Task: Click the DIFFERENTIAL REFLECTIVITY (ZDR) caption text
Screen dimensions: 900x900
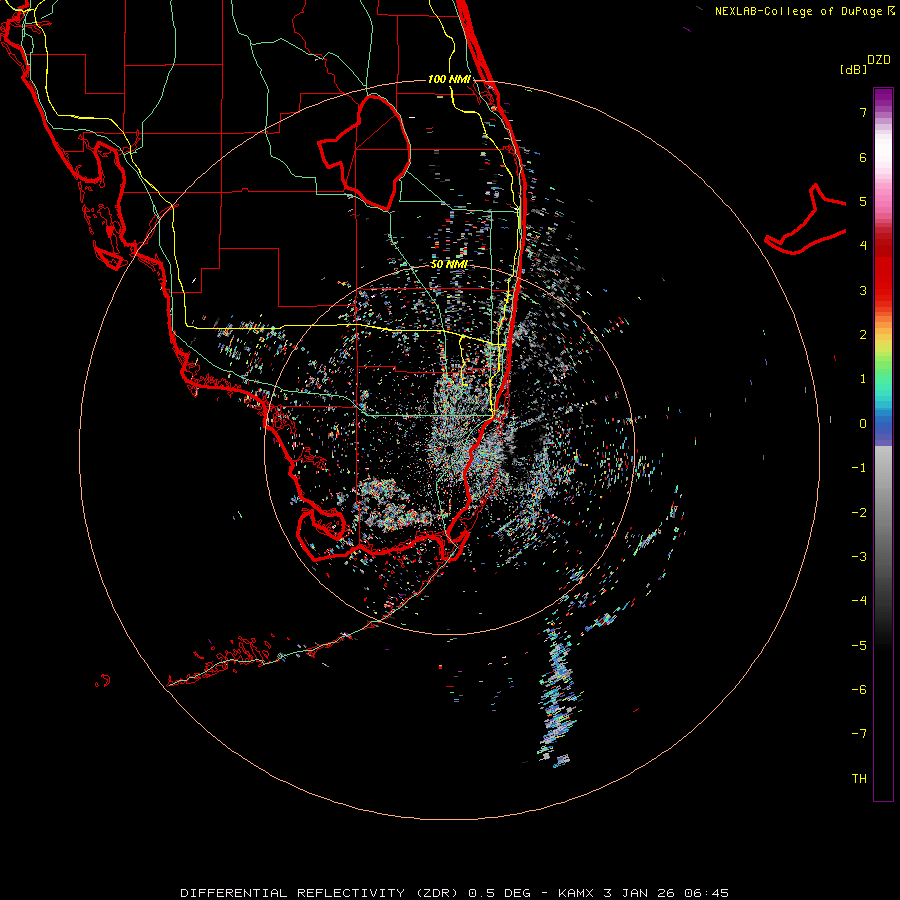Action: coord(320,893)
